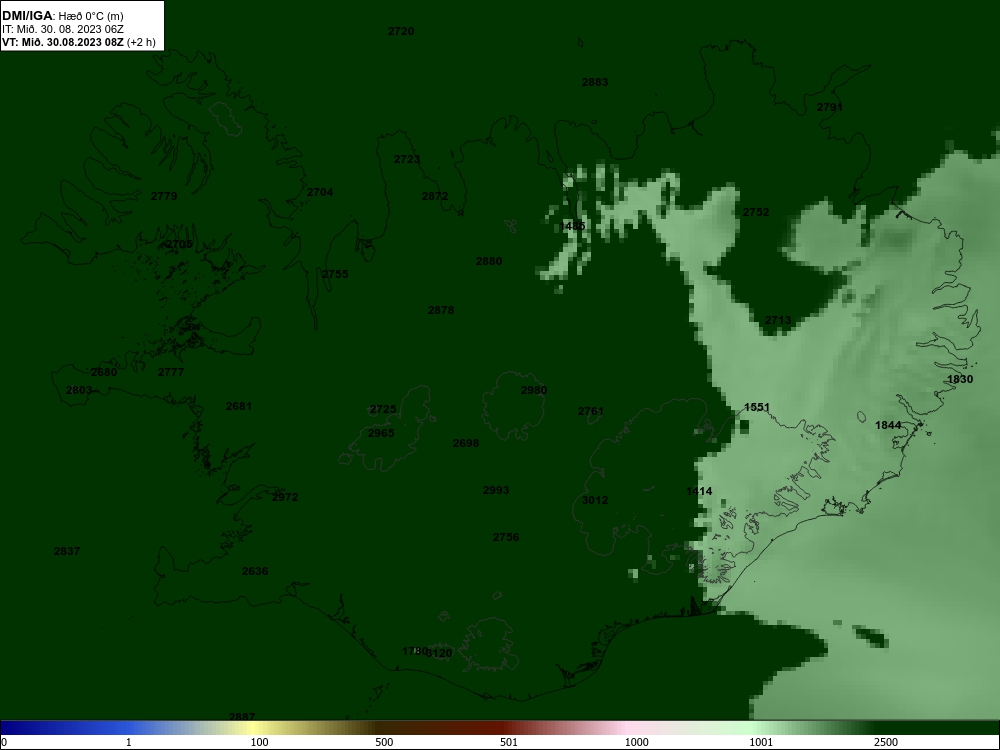Viewport: 1000px width, 750px height.
Task: Select the map value 2680
Action: pyautogui.click(x=104, y=372)
